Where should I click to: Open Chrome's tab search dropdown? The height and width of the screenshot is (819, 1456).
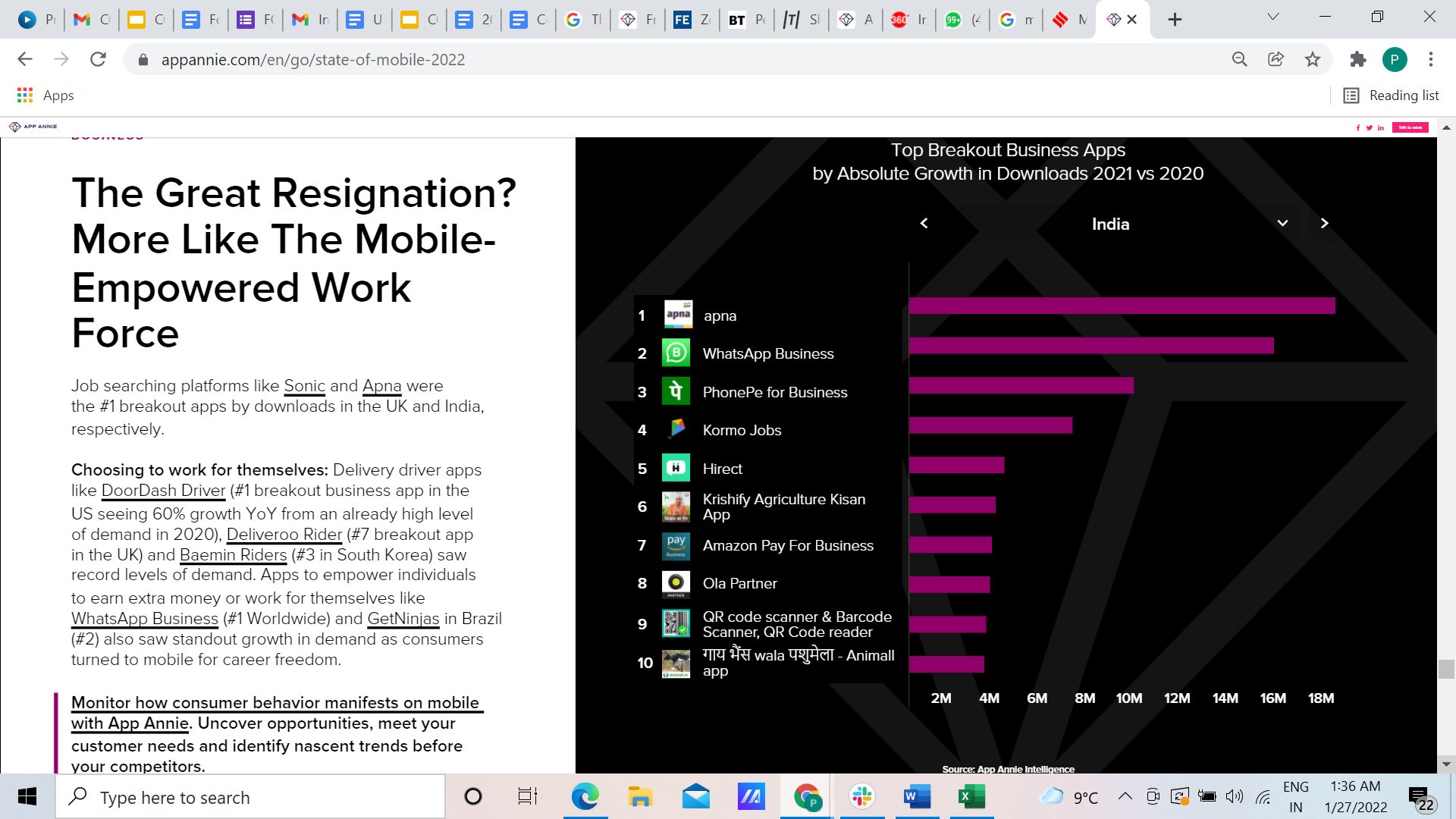point(1272,17)
